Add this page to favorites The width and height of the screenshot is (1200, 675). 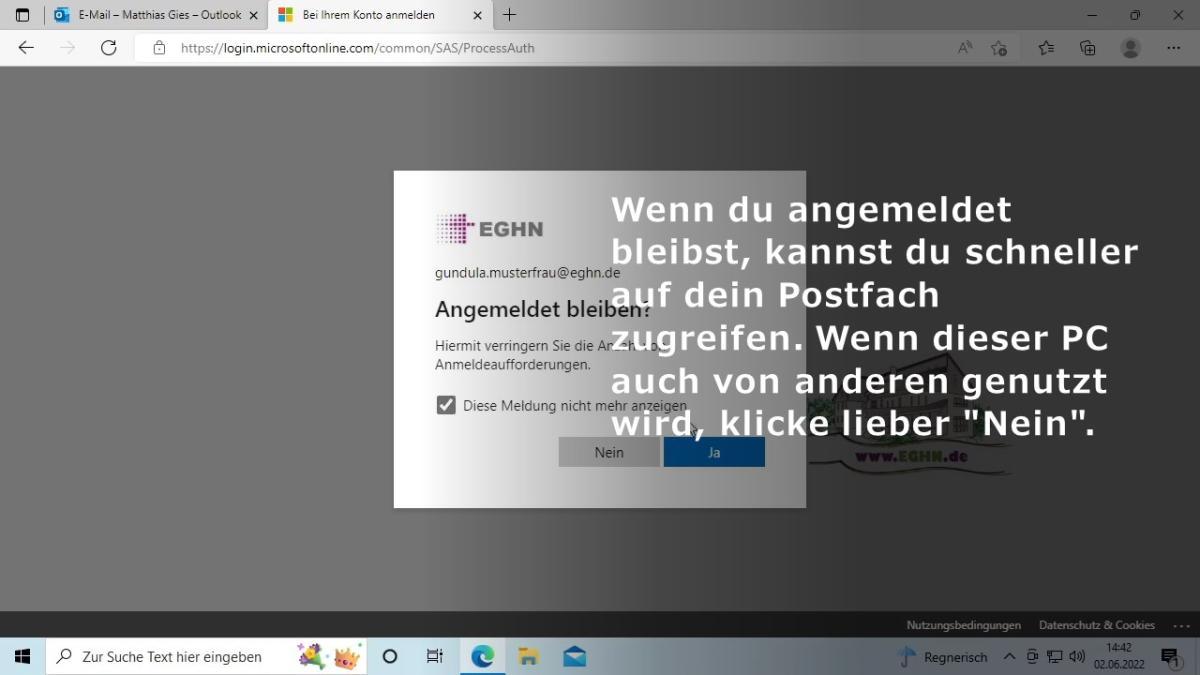pyautogui.click(x=999, y=48)
